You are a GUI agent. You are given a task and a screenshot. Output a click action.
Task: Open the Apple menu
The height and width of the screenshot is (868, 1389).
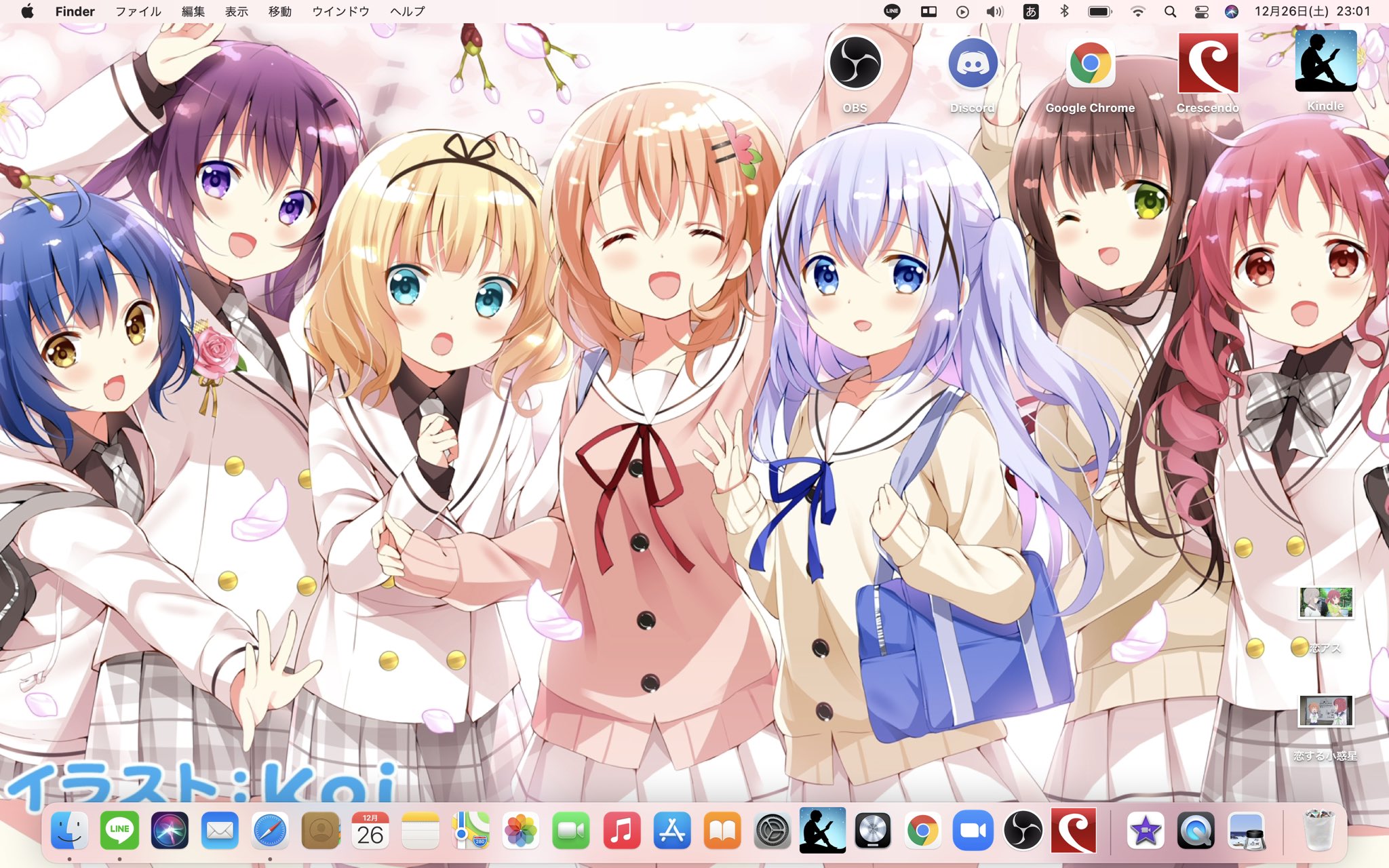click(28, 11)
